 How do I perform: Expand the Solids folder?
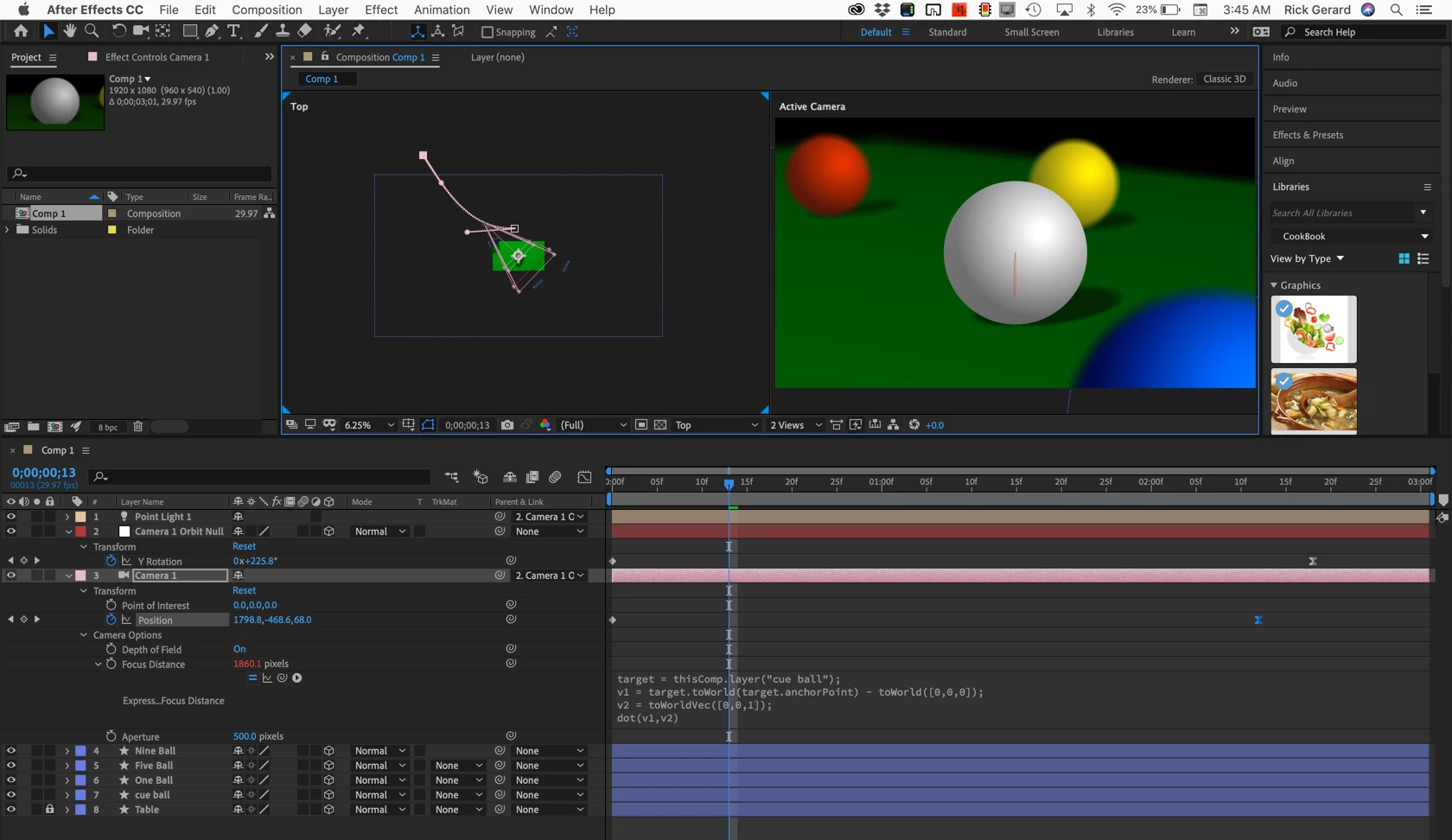click(8, 230)
